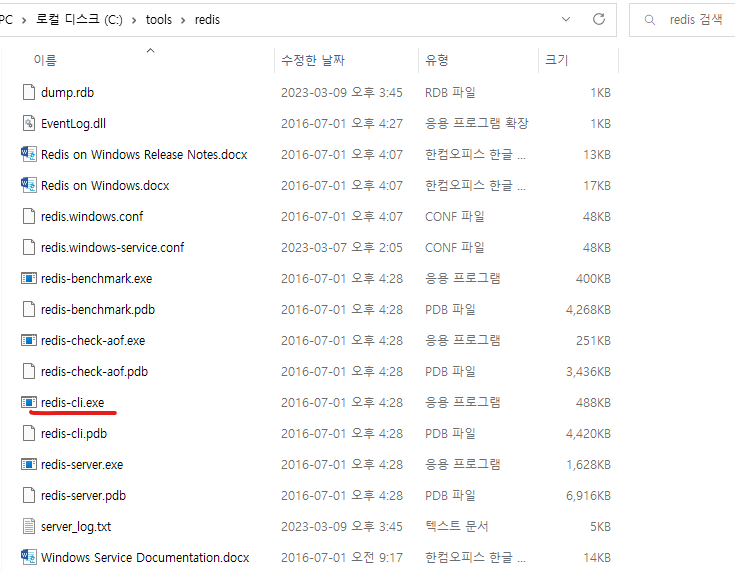
Task: Click the redis-server.pdb file icon
Action: pos(29,495)
